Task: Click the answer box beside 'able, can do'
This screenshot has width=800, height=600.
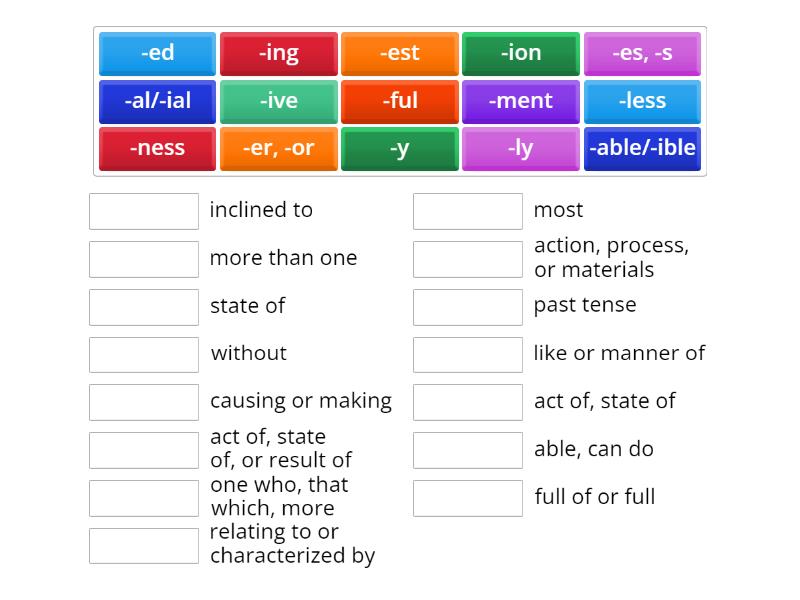Action: coord(468,450)
